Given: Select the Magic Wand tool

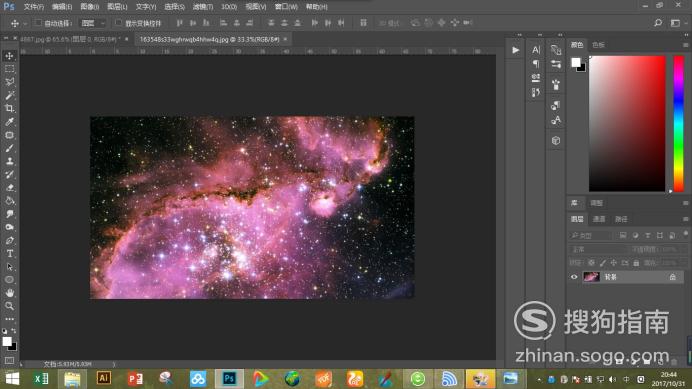Looking at the screenshot, I should coord(9,95).
